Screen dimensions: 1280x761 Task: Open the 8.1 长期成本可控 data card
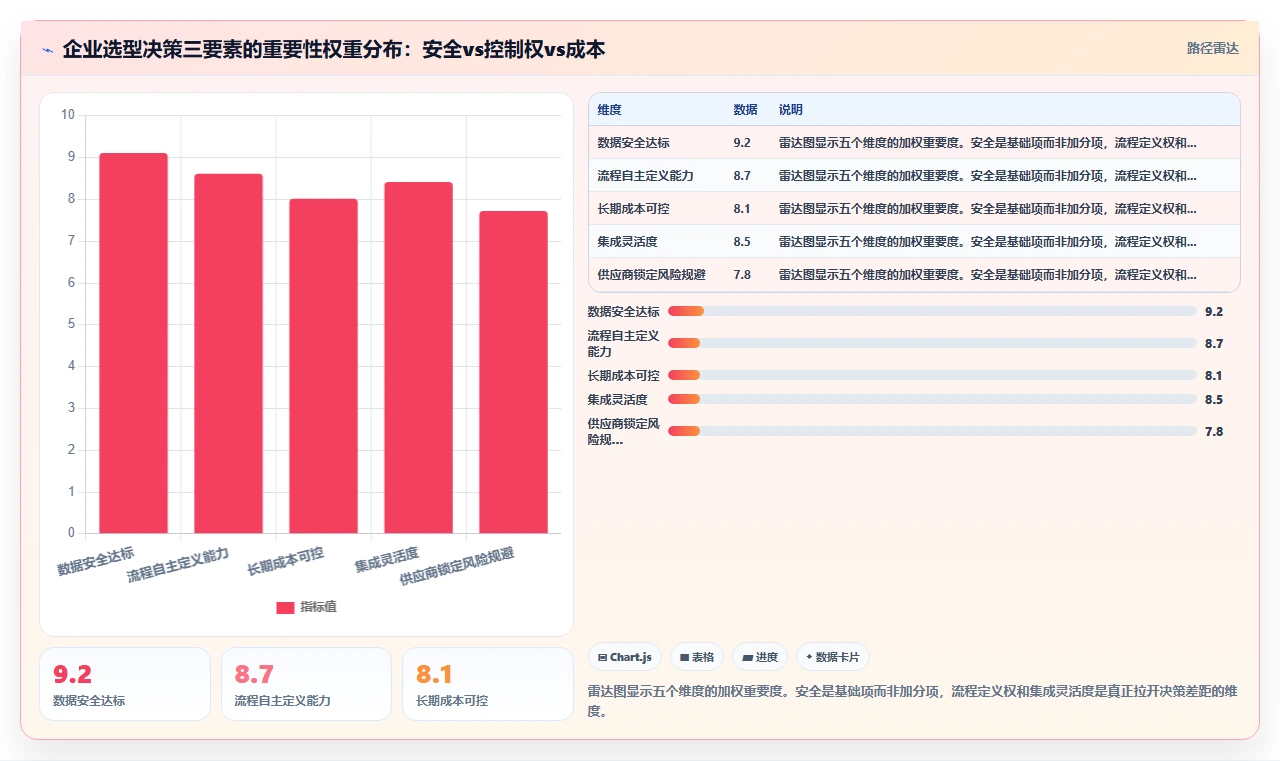coord(487,684)
